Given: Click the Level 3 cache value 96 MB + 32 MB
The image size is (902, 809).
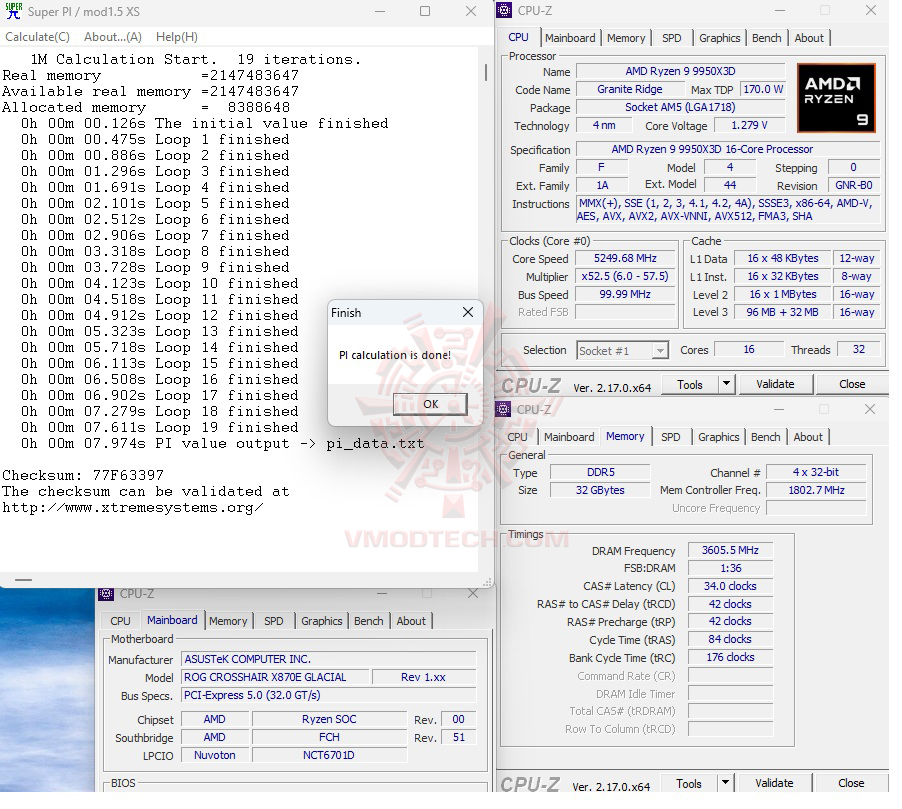Looking at the screenshot, I should click(x=782, y=312).
